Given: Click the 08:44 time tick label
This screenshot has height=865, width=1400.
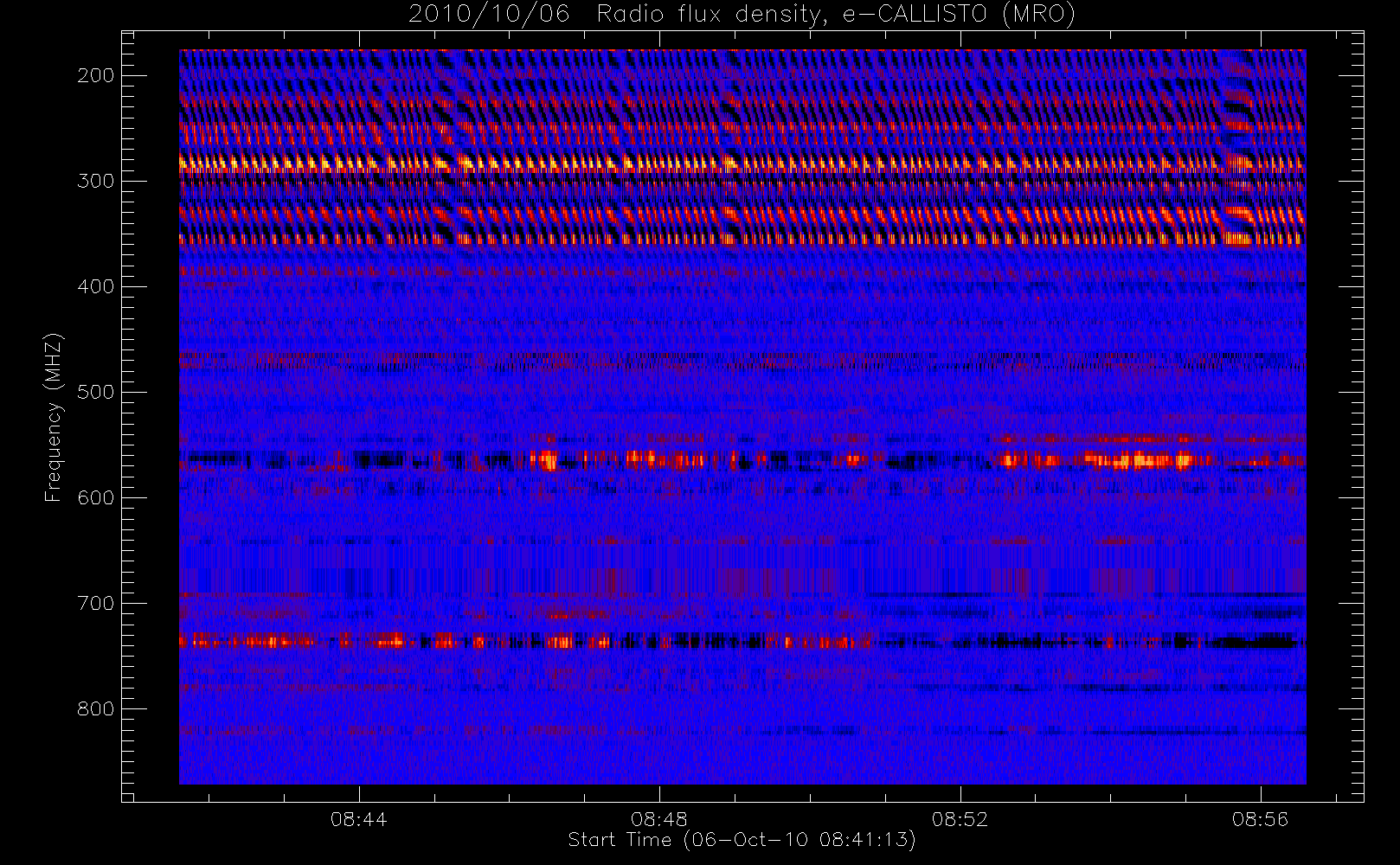Looking at the screenshot, I should [358, 819].
